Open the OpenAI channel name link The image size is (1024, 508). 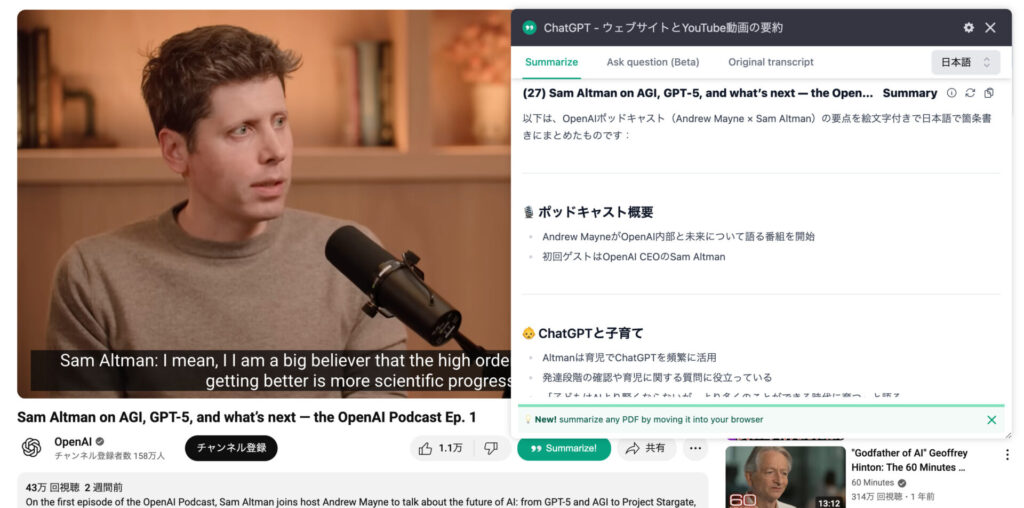pos(72,442)
